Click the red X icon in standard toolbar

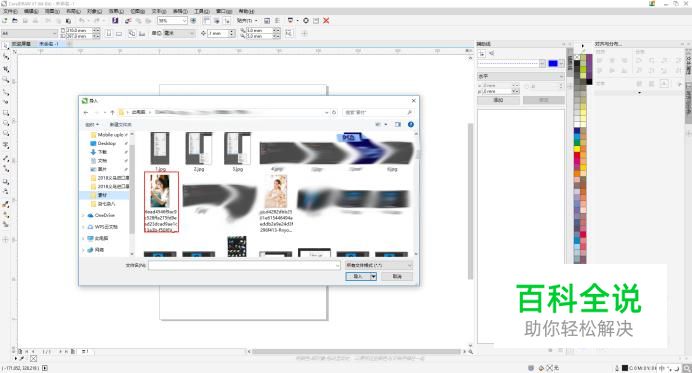[x=326, y=20]
